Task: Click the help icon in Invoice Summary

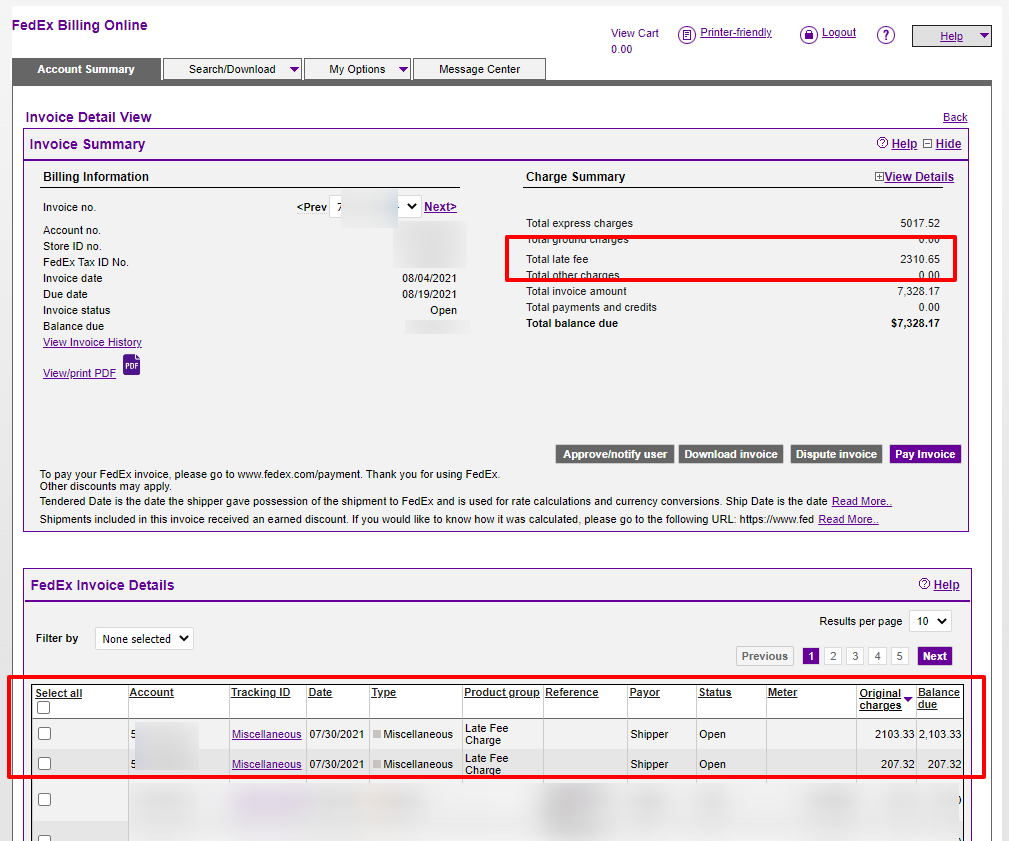Action: (x=882, y=143)
